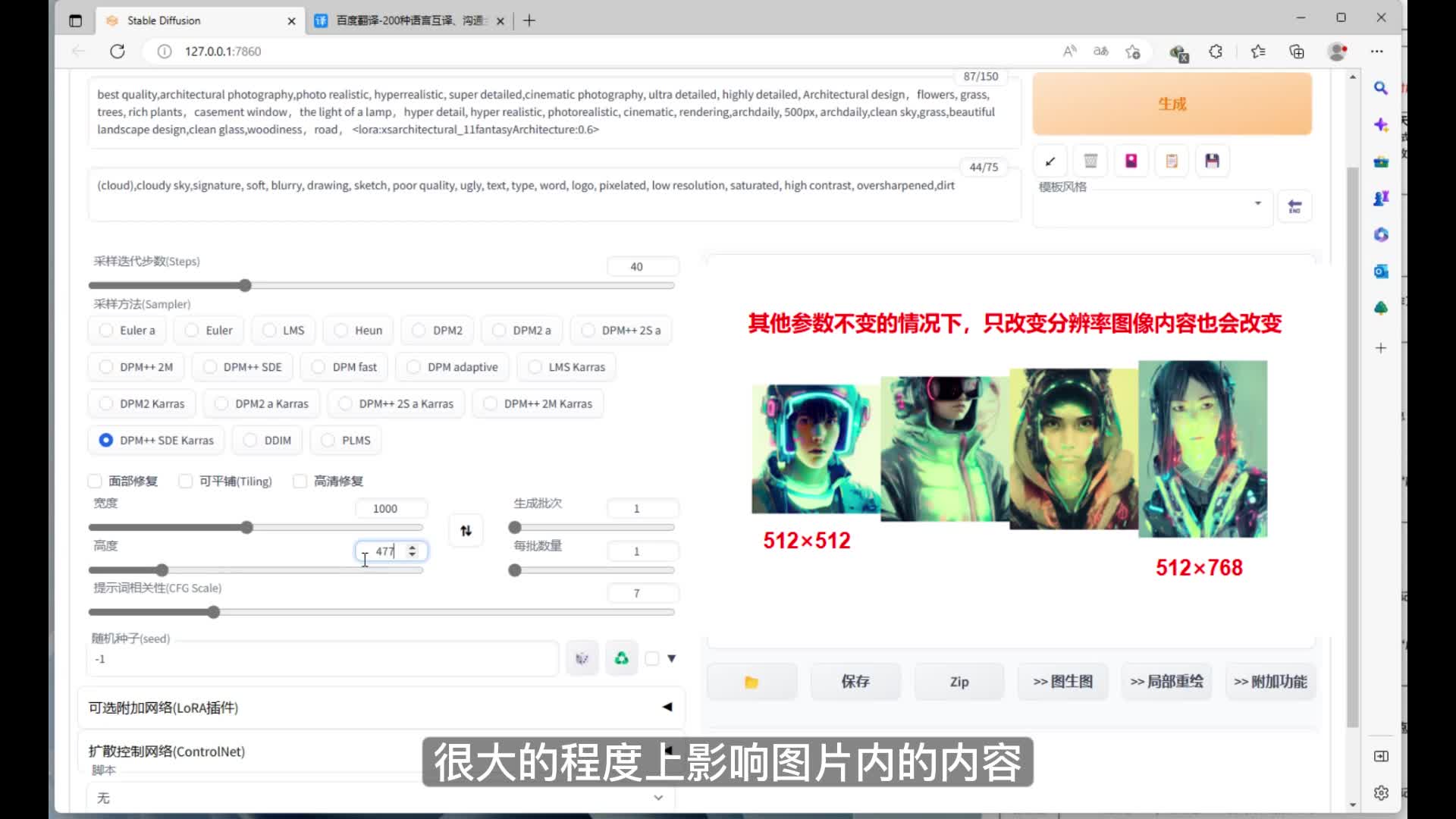This screenshot has width=1456, height=819.
Task: Click the green recycle seed icon
Action: tap(621, 658)
